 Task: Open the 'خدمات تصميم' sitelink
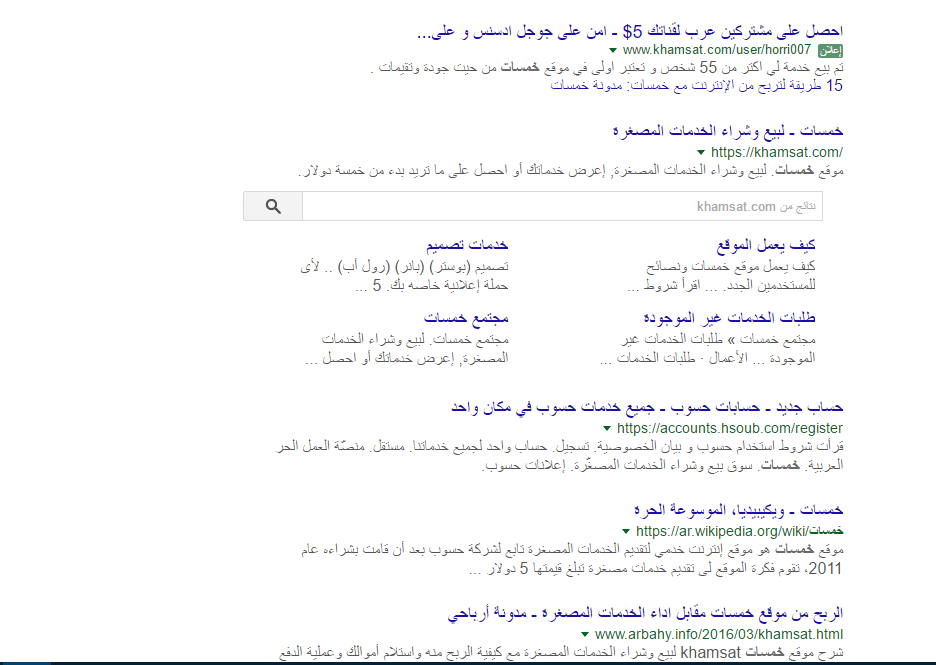(467, 245)
